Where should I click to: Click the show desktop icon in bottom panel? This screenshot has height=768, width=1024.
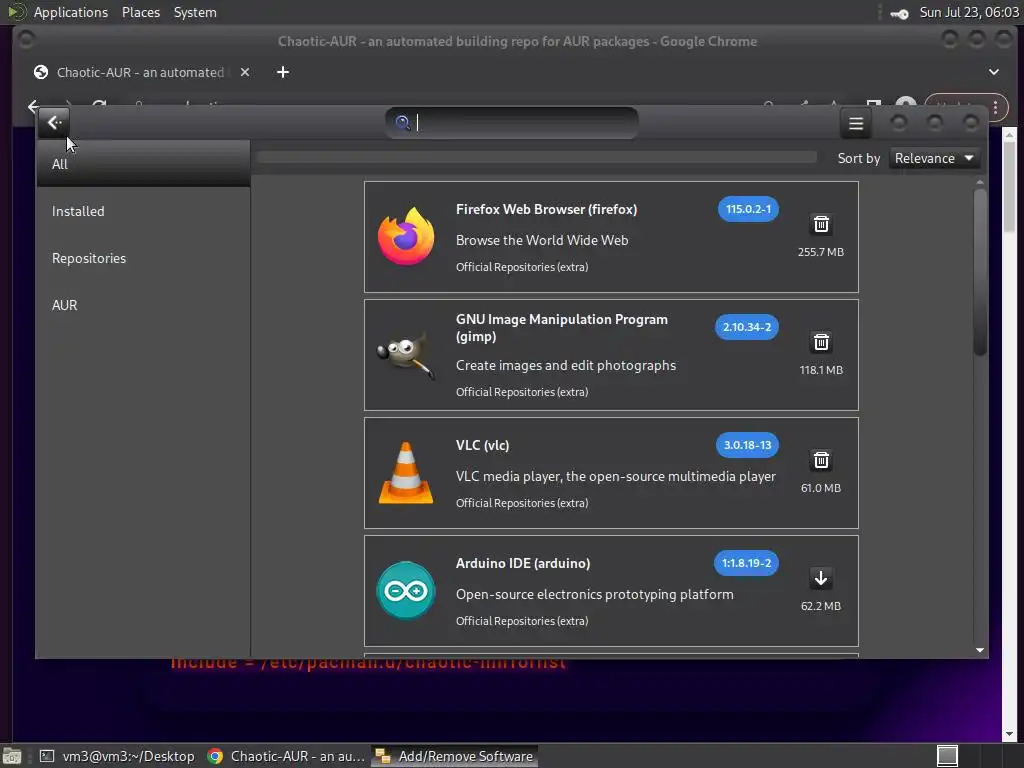coord(12,756)
